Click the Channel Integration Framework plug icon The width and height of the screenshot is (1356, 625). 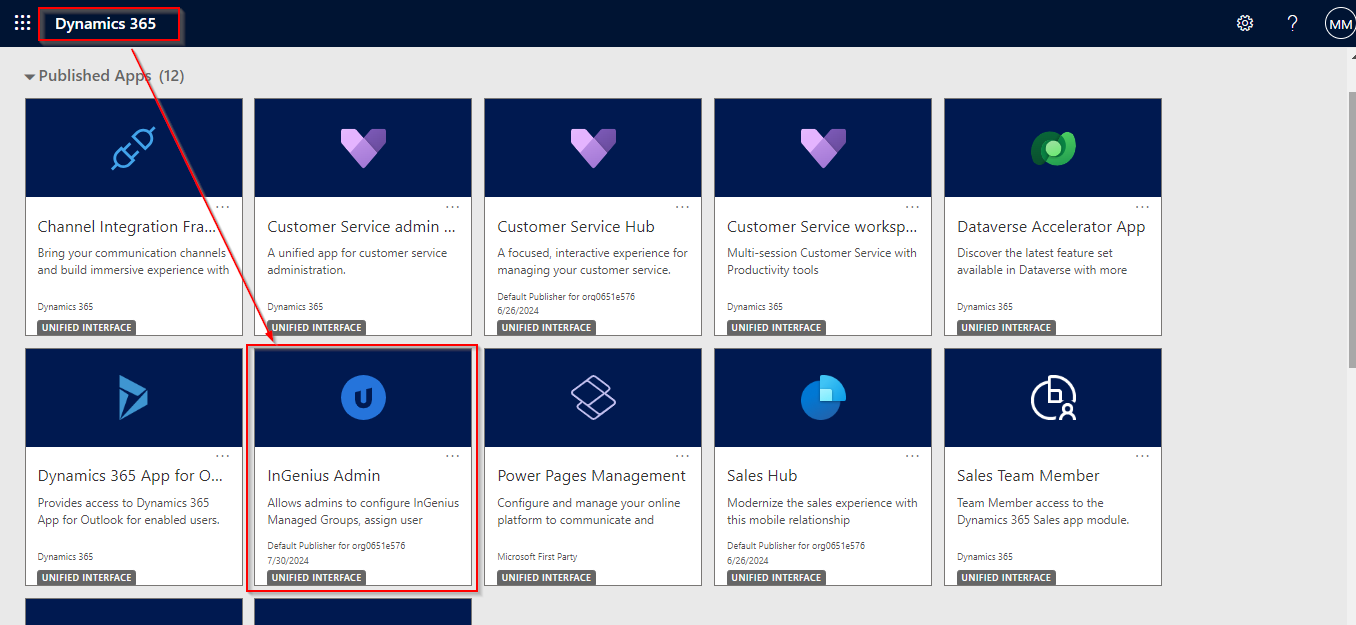[133, 148]
